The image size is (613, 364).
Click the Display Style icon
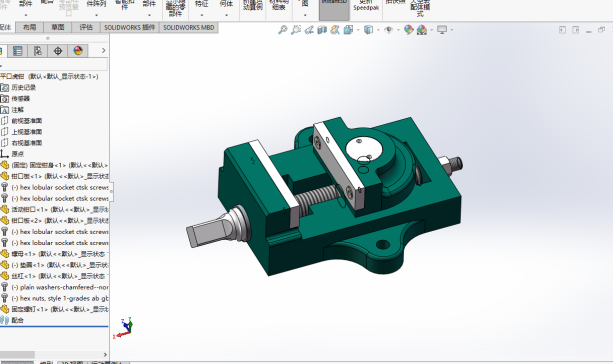click(x=368, y=30)
